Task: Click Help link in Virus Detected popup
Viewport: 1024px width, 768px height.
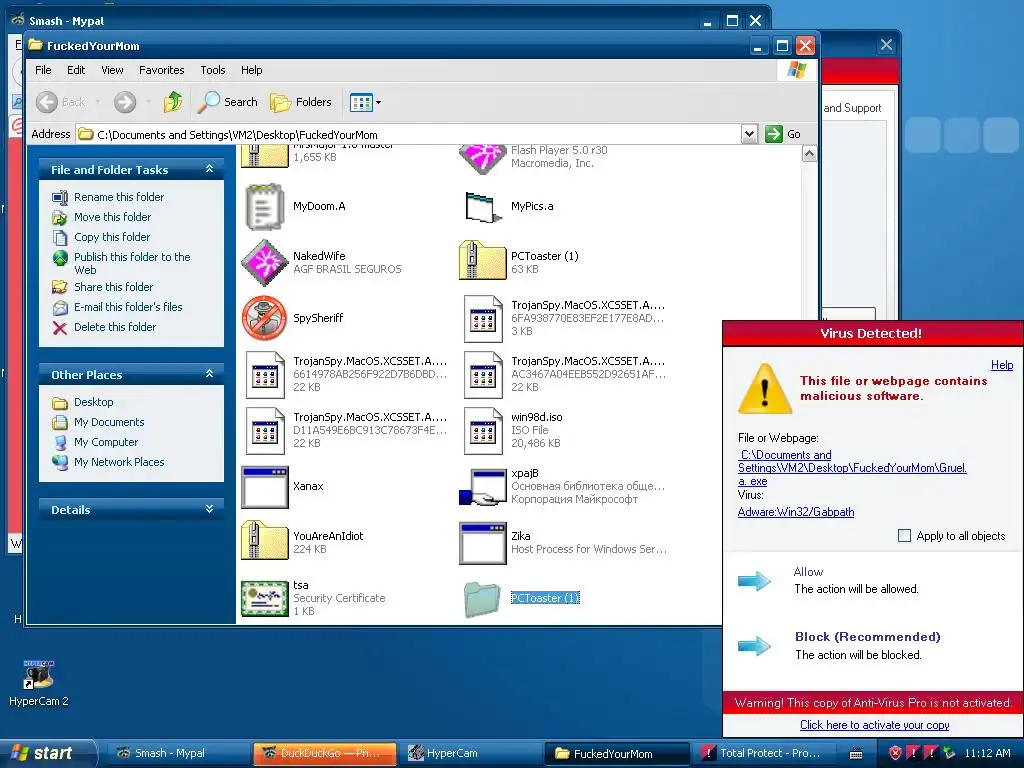Action: click(1002, 365)
